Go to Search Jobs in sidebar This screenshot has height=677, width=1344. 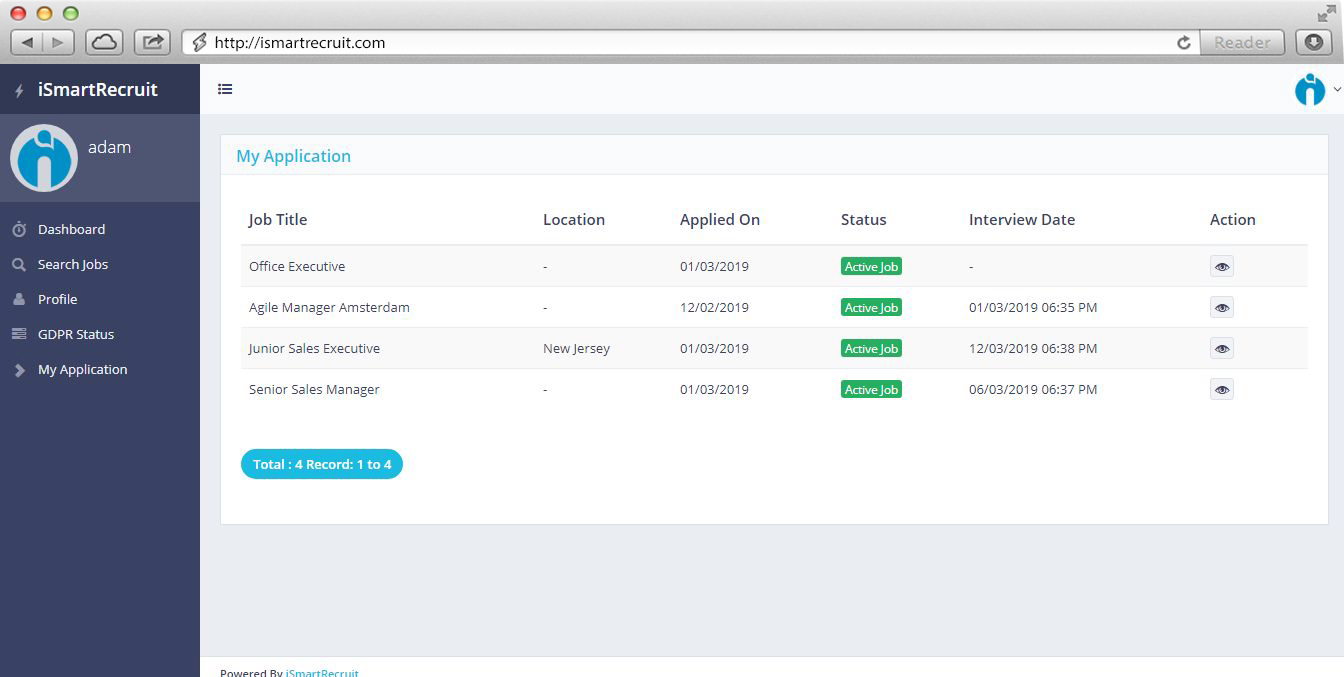72,264
